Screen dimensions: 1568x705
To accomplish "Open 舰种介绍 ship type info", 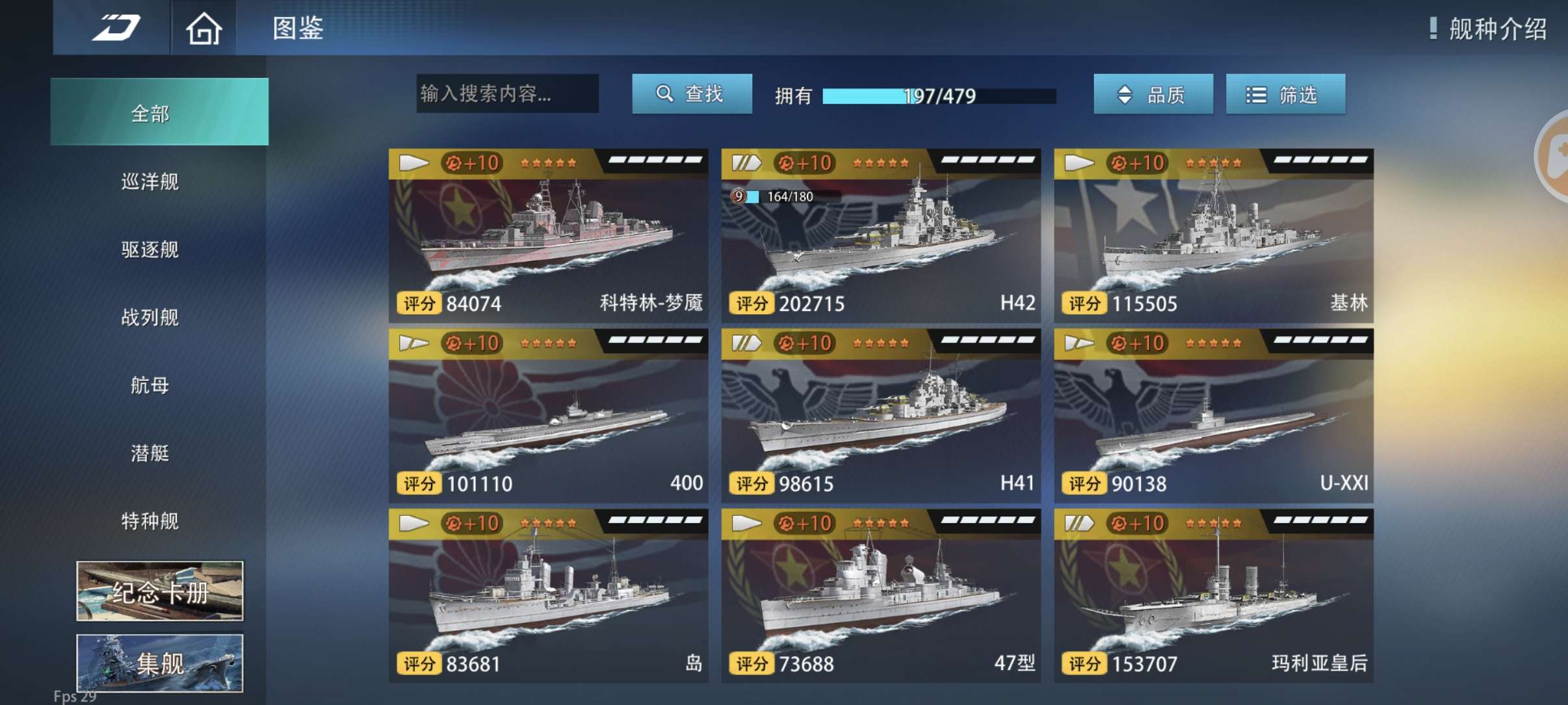I will pos(1489,29).
